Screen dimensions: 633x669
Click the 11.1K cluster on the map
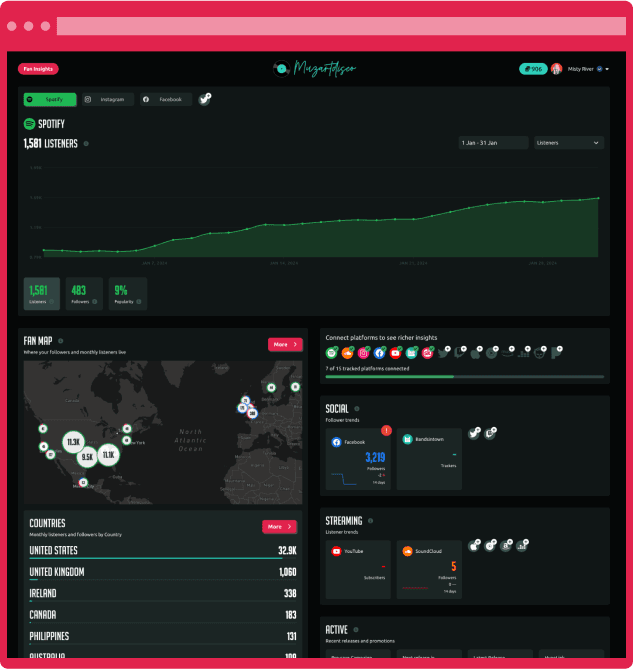pos(108,455)
